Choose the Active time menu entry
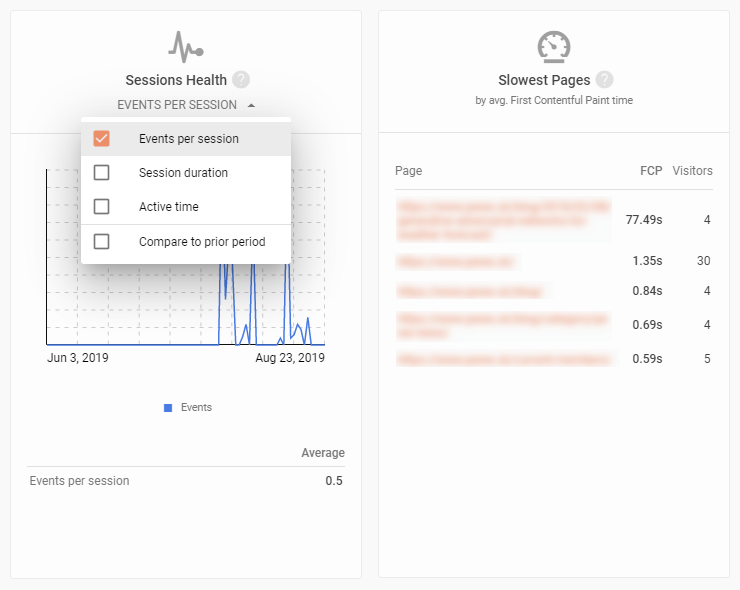Screen dimensions: 740x590 pyautogui.click(x=186, y=207)
